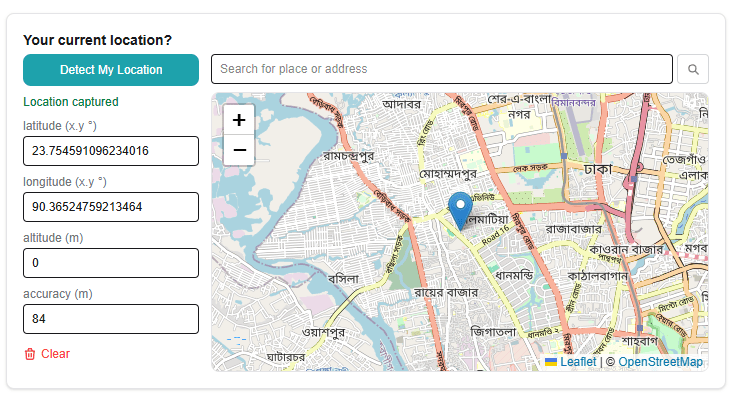Open the Leaflet attribution link
Viewport: 735px width, 395px height.
(578, 362)
